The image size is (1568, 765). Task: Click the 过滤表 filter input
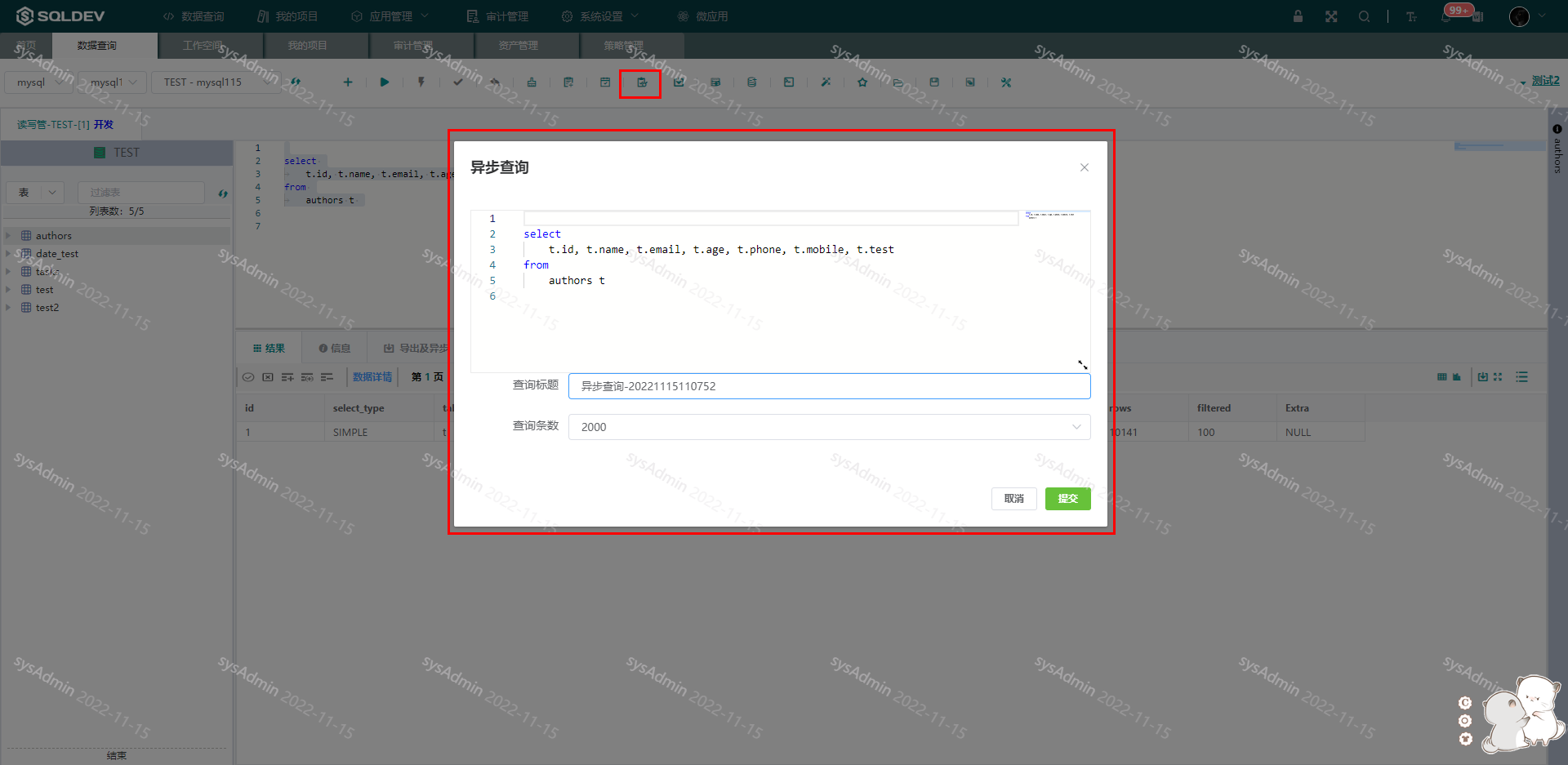tap(141, 193)
